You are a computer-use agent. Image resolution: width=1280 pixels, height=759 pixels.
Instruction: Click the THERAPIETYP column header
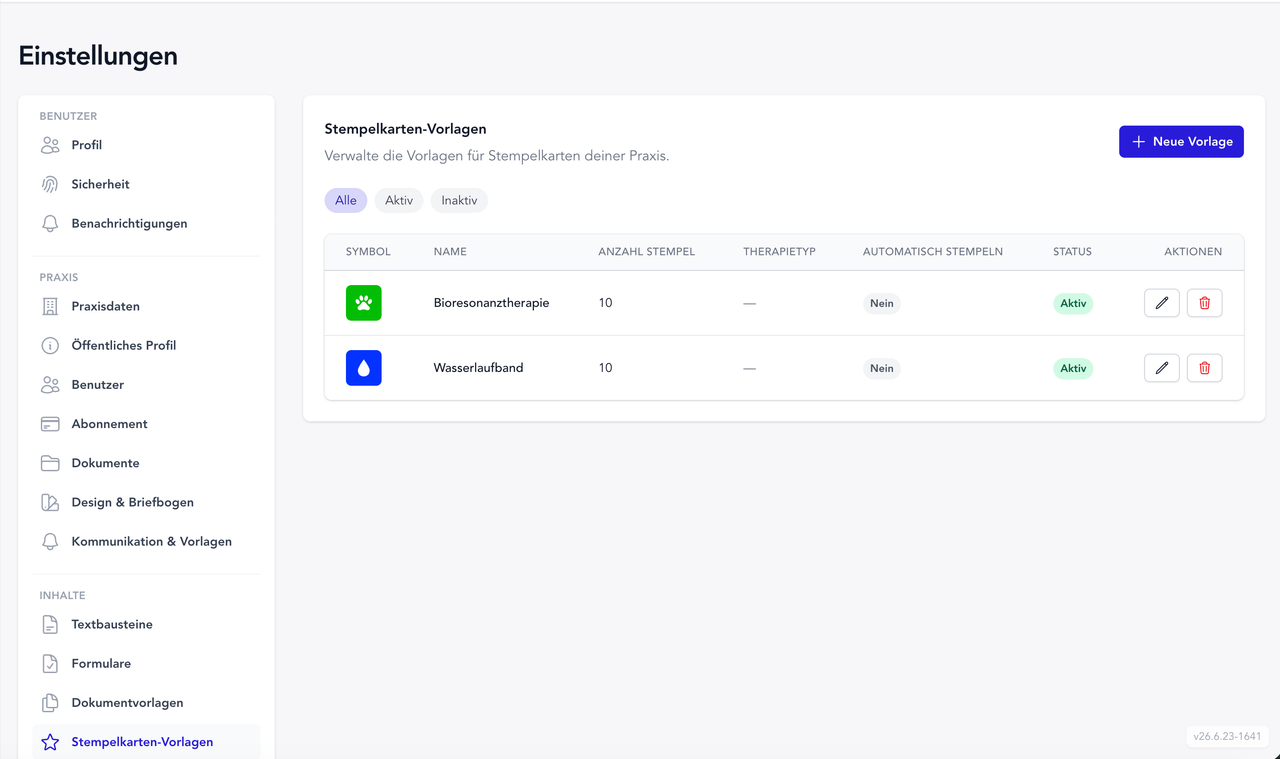[x=779, y=252]
